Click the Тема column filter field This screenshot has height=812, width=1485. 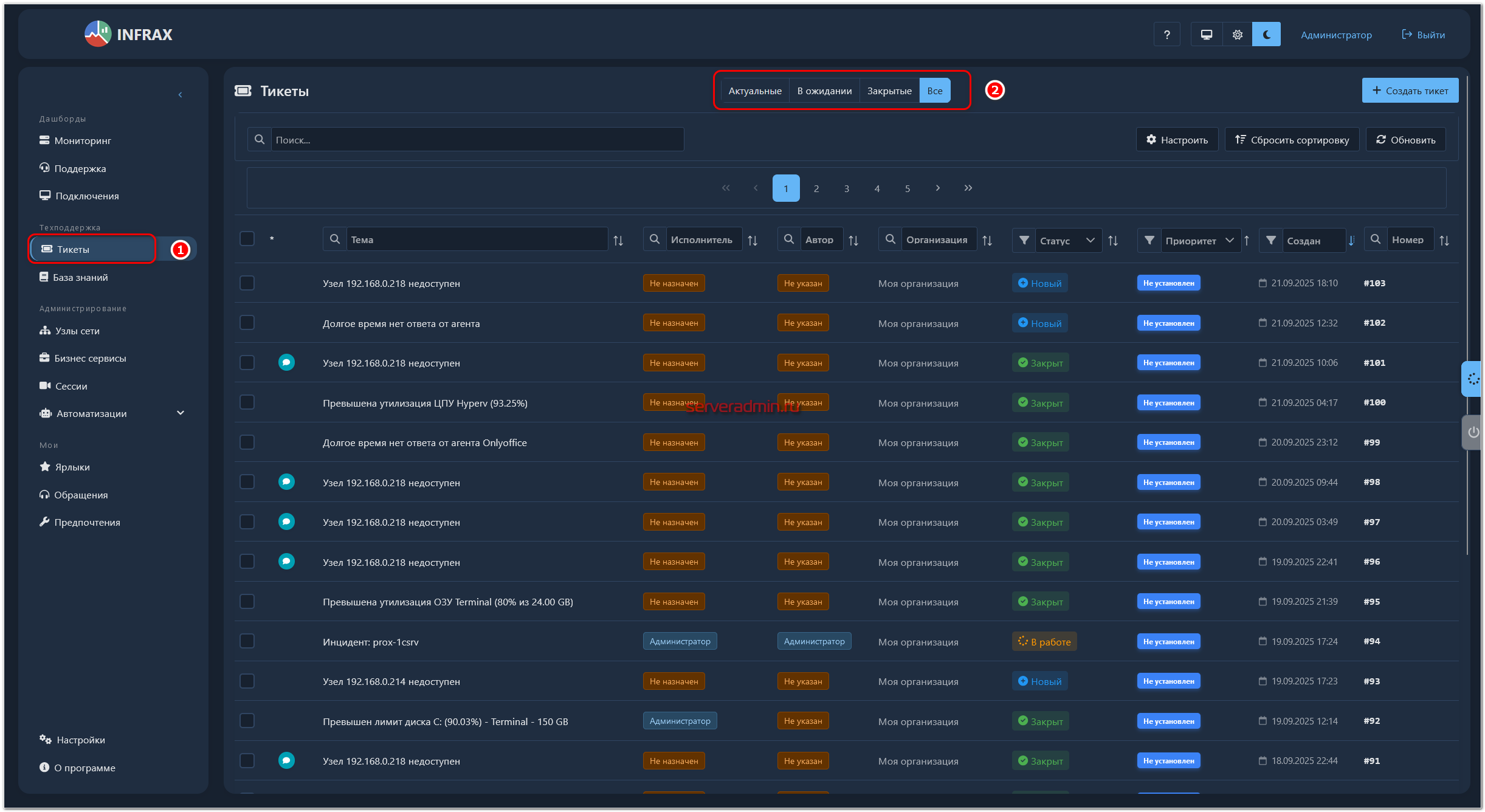477,239
